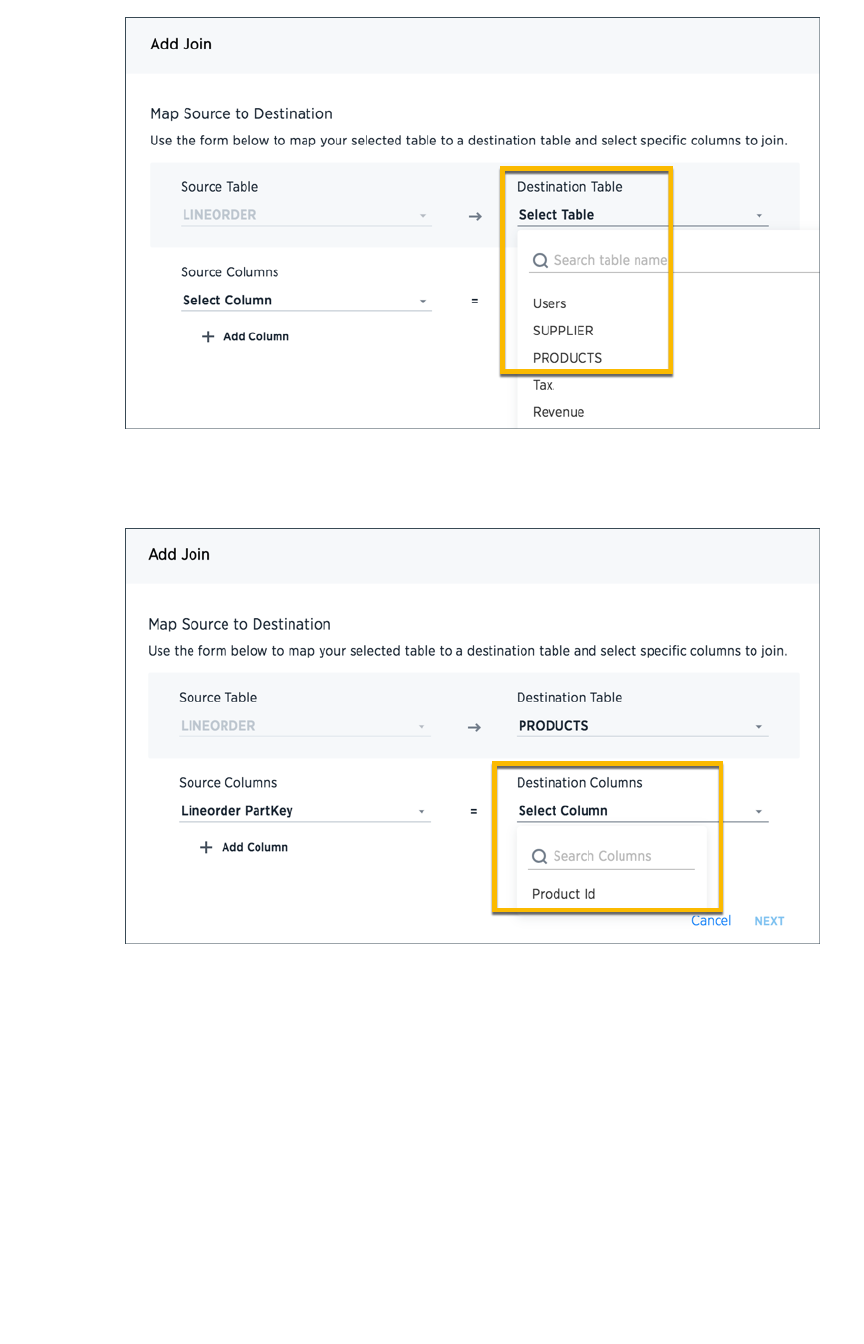This screenshot has height=1344, width=864.
Task: Click plus icon beside Add Column in bottom dialog
Action: click(206, 848)
